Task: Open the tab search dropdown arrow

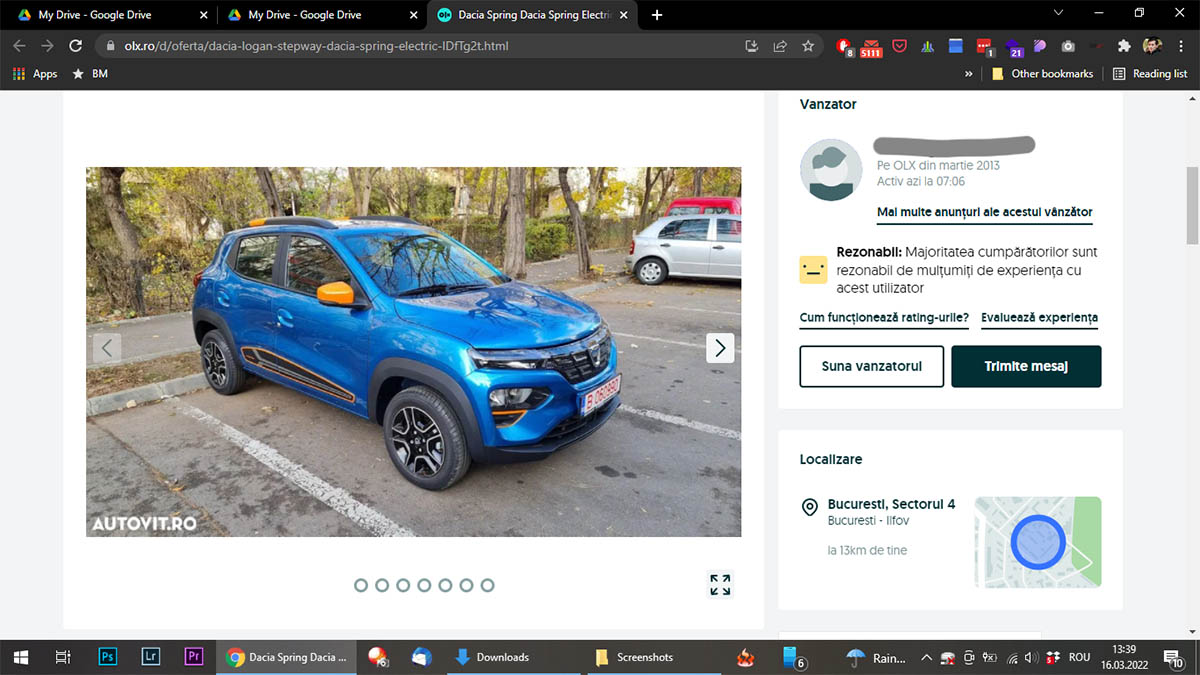Action: coord(1059,13)
